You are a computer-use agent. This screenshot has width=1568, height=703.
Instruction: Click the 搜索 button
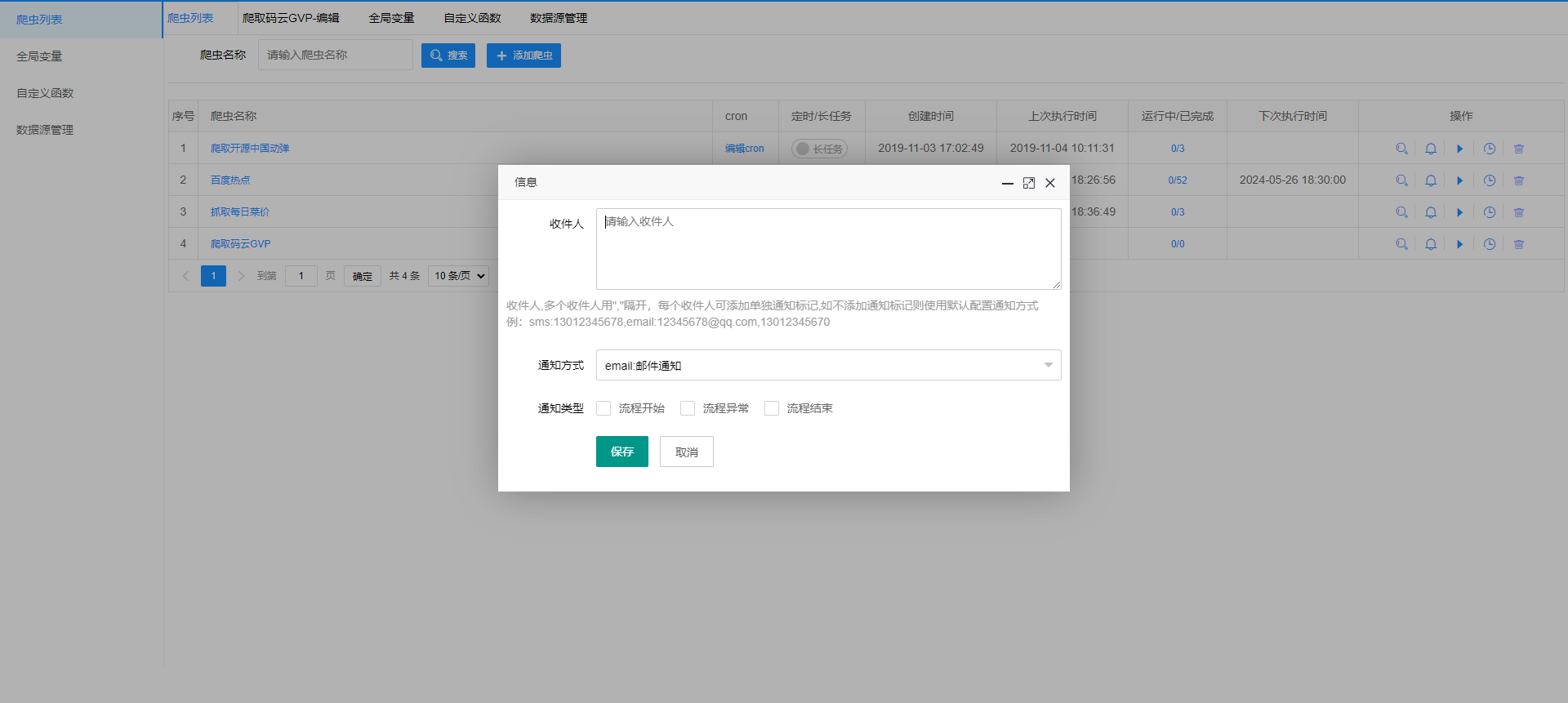[448, 56]
